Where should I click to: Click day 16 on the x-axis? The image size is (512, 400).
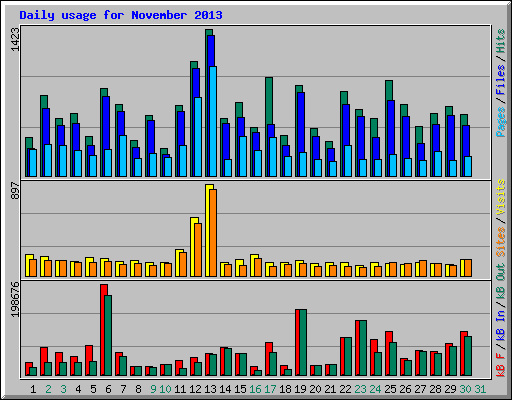click(255, 389)
